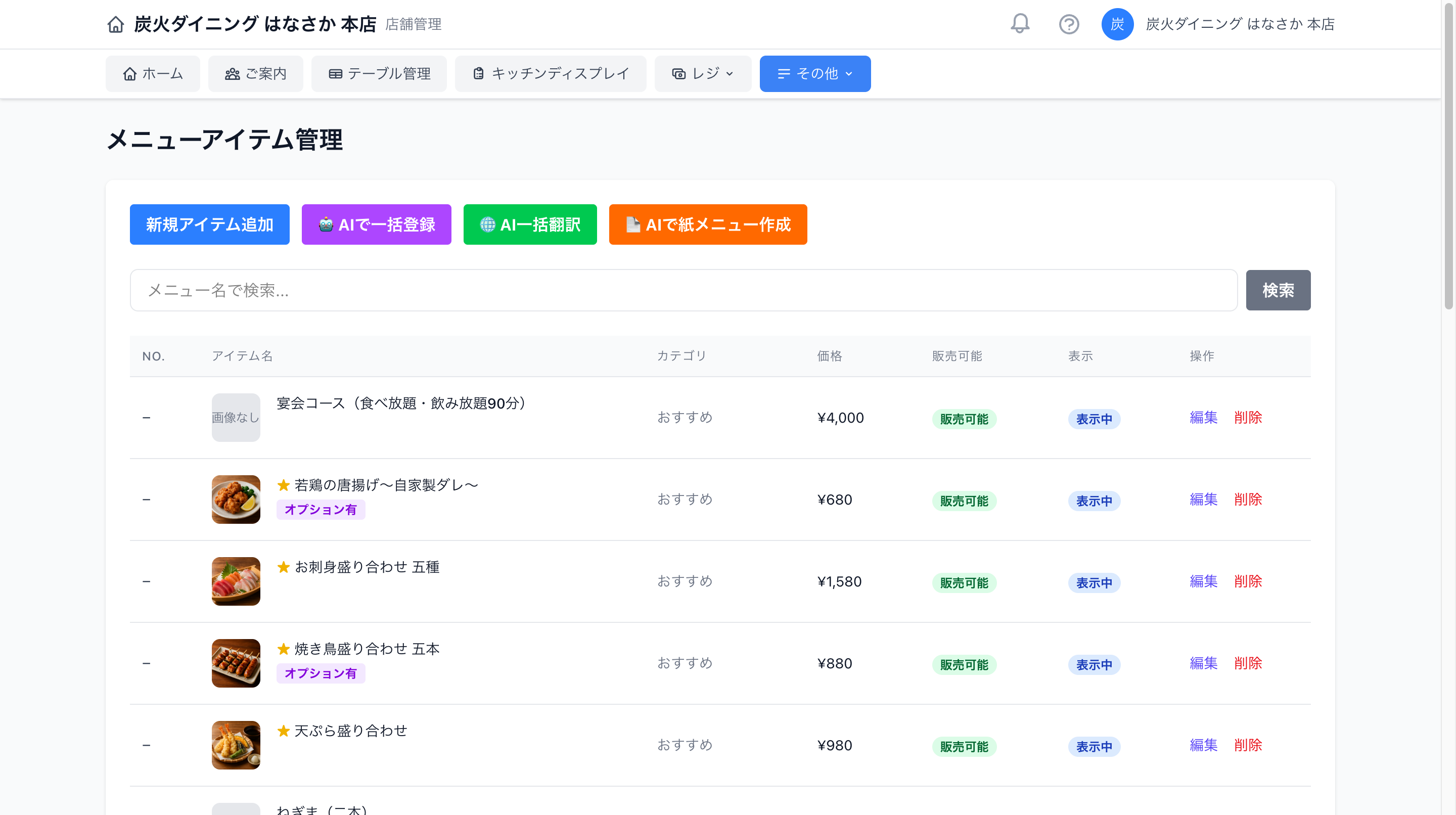Open account name menu at top right
This screenshot has width=1456, height=815.
(x=1240, y=24)
